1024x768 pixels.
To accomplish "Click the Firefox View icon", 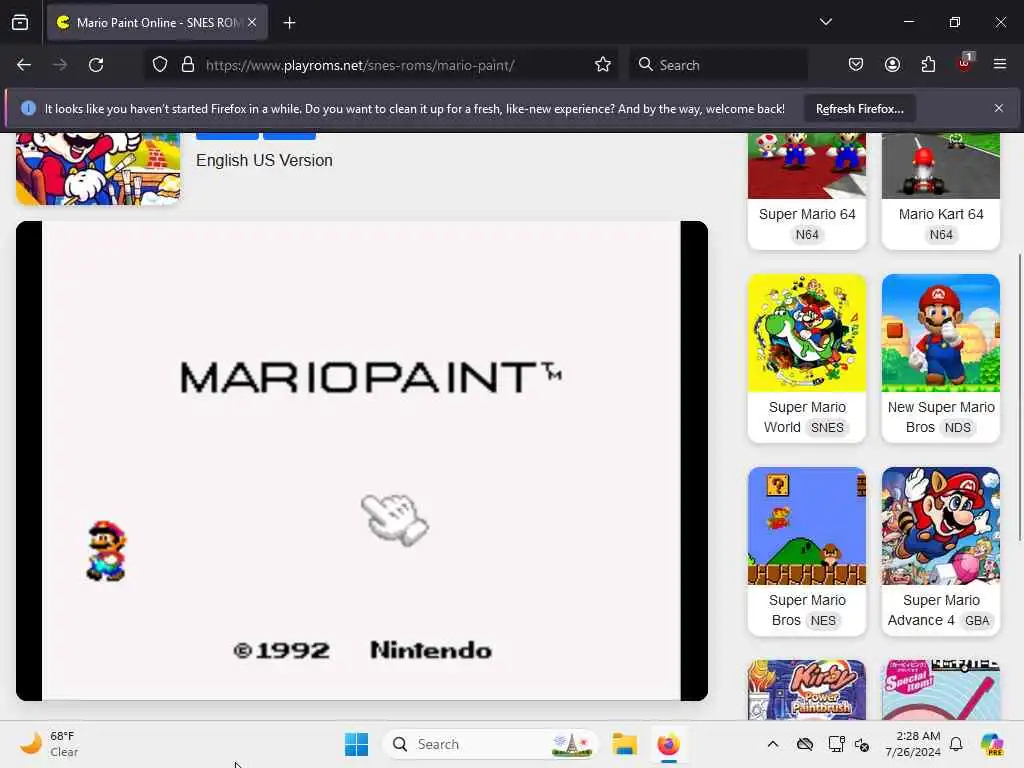I will (x=20, y=22).
